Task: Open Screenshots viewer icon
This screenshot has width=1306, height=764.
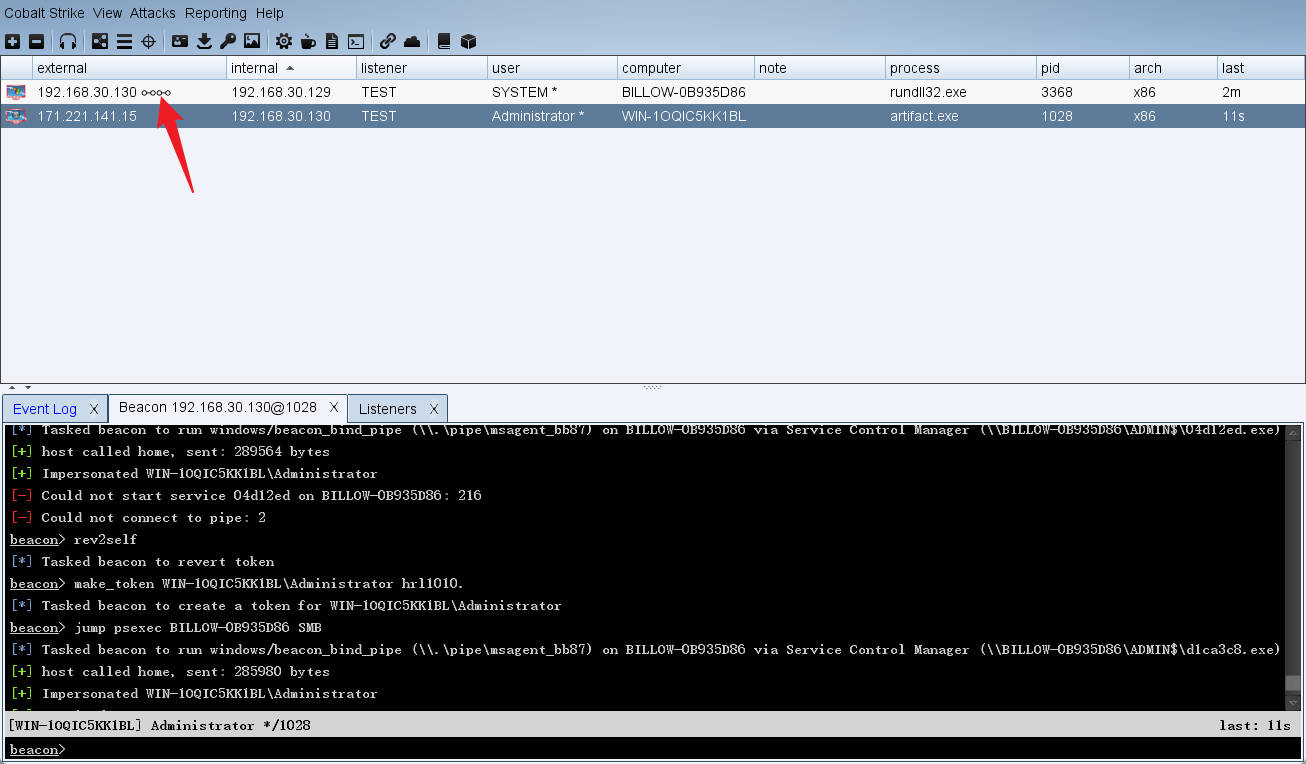Action: pos(252,41)
